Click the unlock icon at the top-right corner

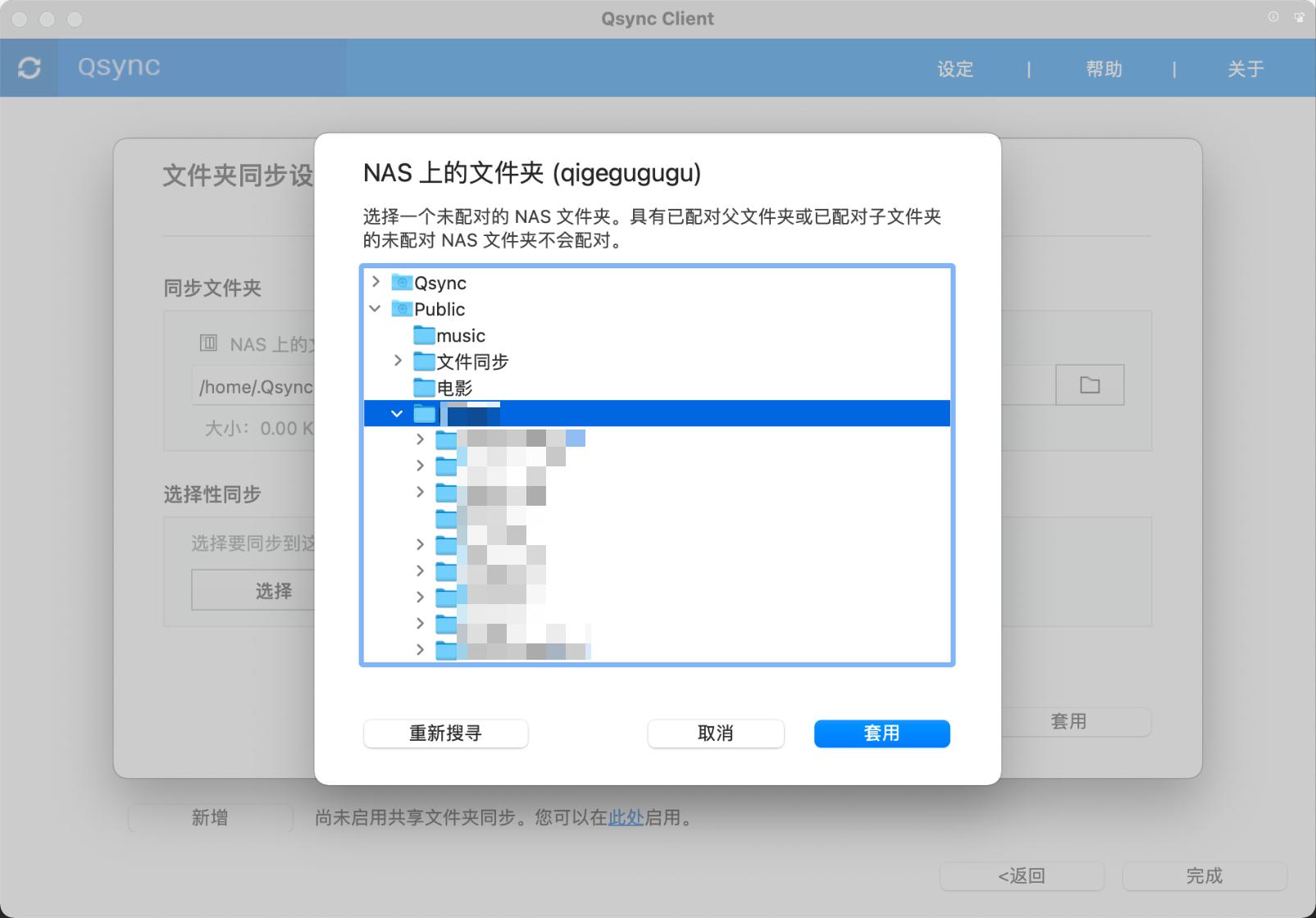tap(1300, 16)
